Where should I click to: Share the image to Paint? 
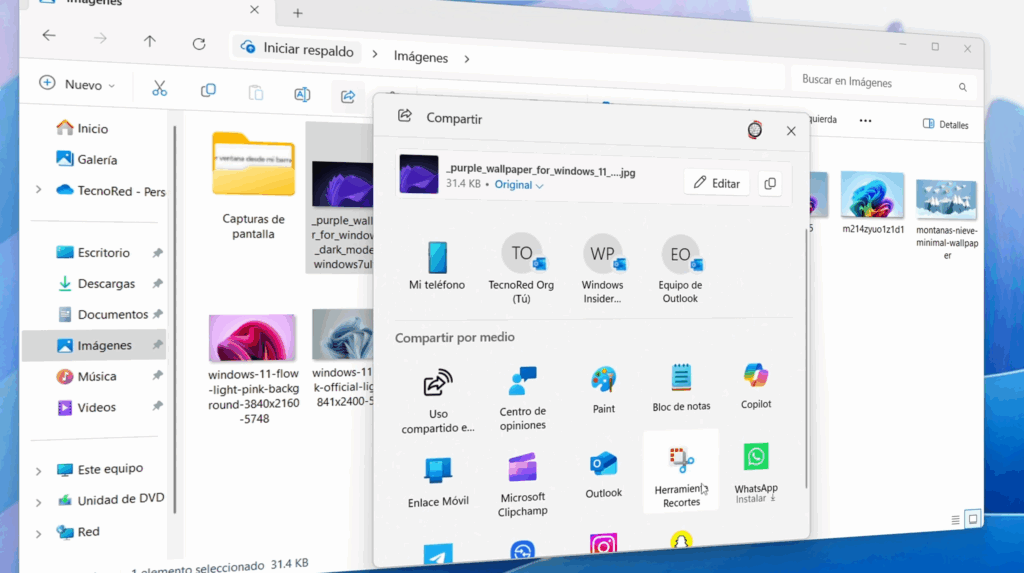click(603, 390)
